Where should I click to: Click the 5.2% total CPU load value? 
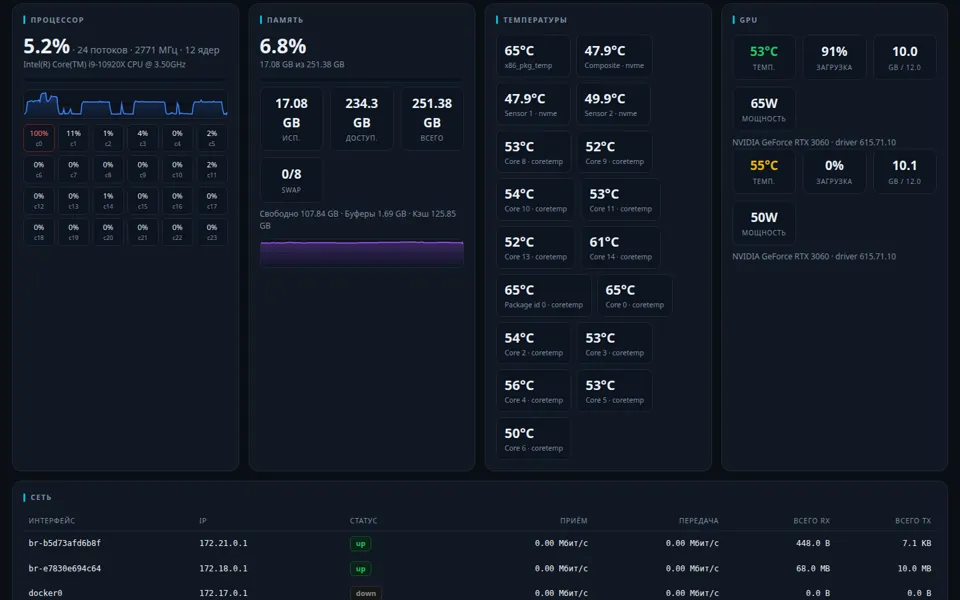click(x=47, y=46)
